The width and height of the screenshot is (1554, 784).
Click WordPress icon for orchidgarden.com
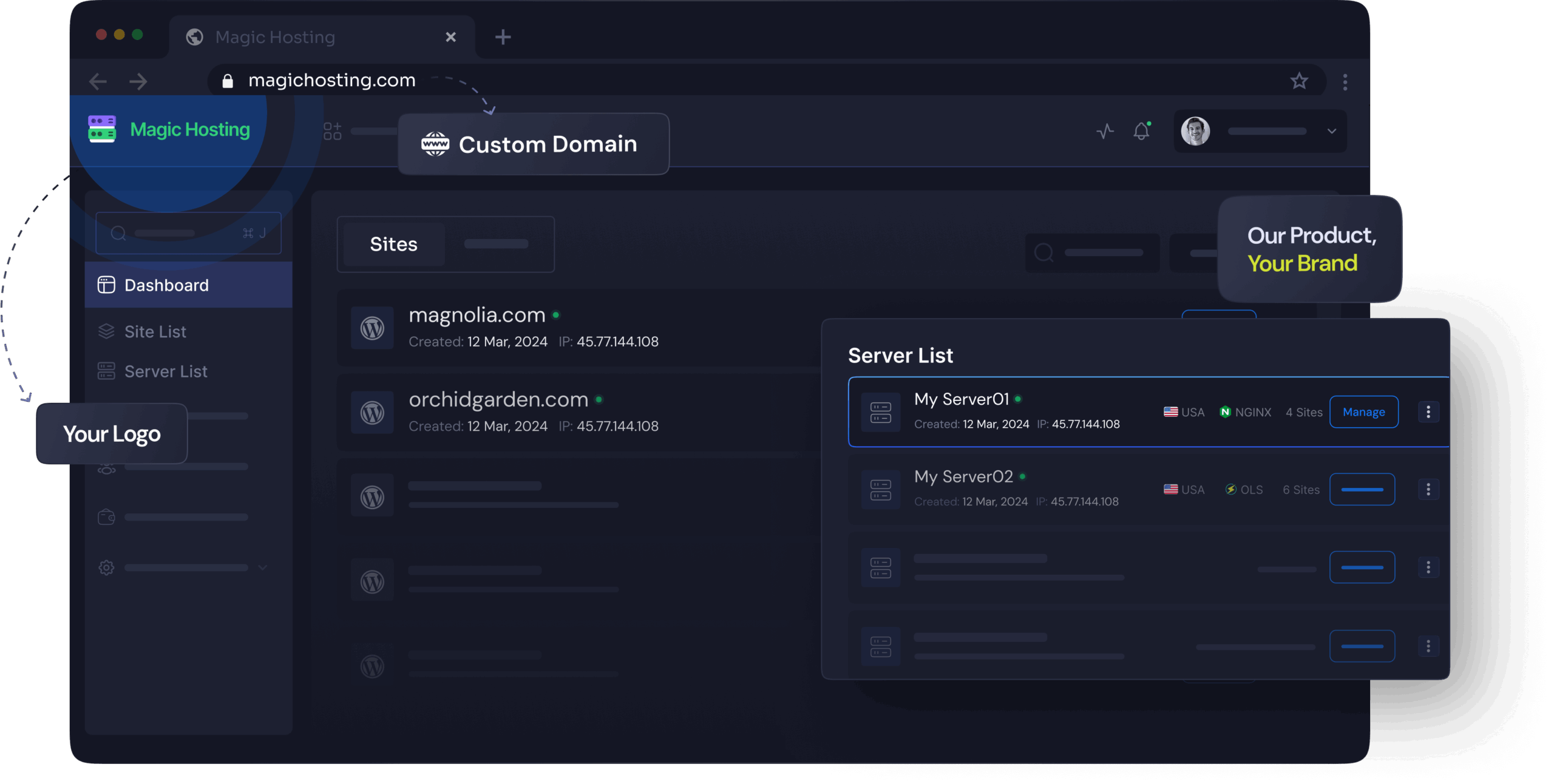[x=372, y=413]
